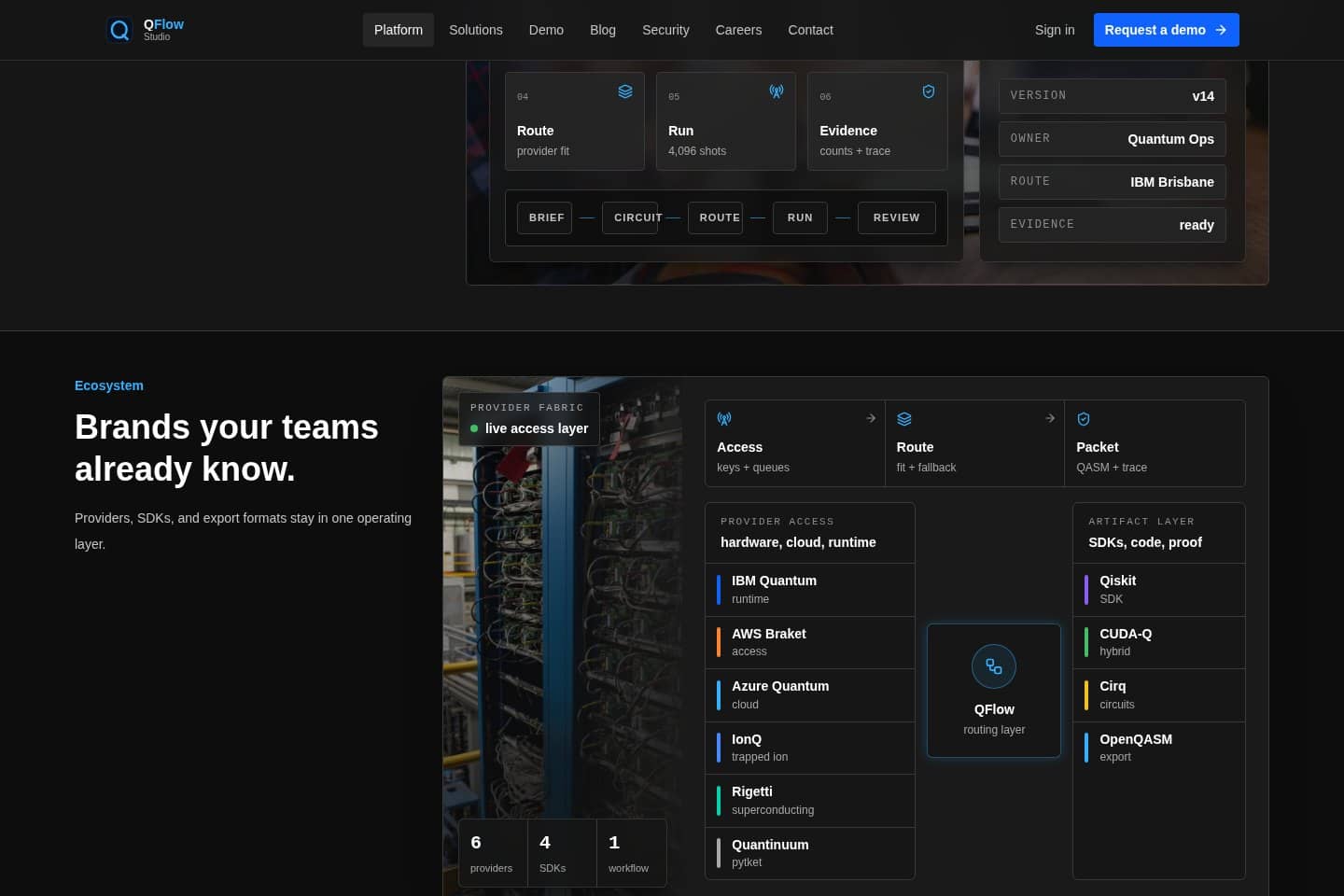Viewport: 1344px width, 896px height.
Task: Click the 6 providers stat
Action: [493, 853]
